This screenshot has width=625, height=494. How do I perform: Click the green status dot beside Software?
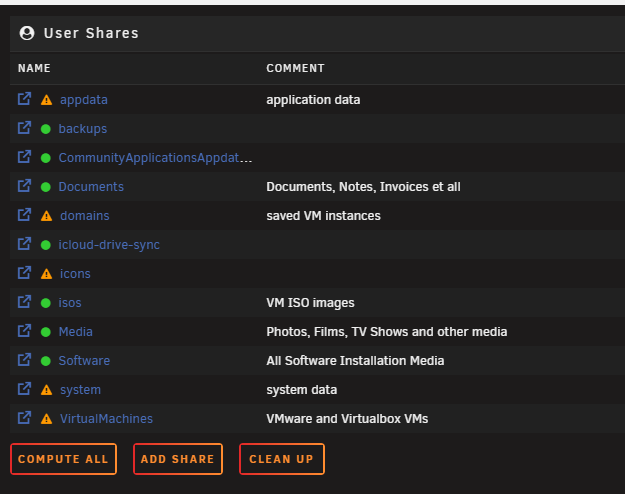[x=46, y=361]
